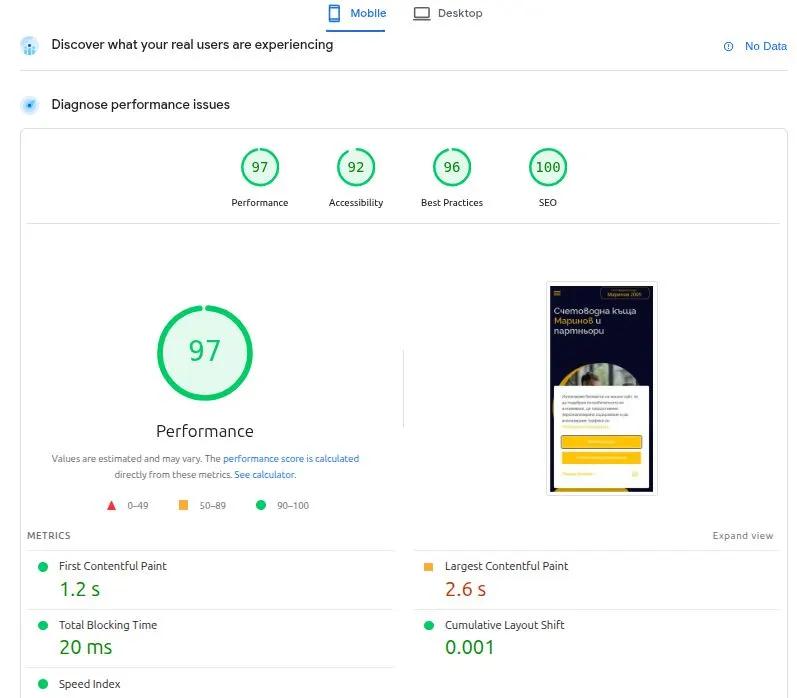The height and width of the screenshot is (698, 797).
Task: Click Cumulative Layout Shift green status dot
Action: [x=429, y=626]
